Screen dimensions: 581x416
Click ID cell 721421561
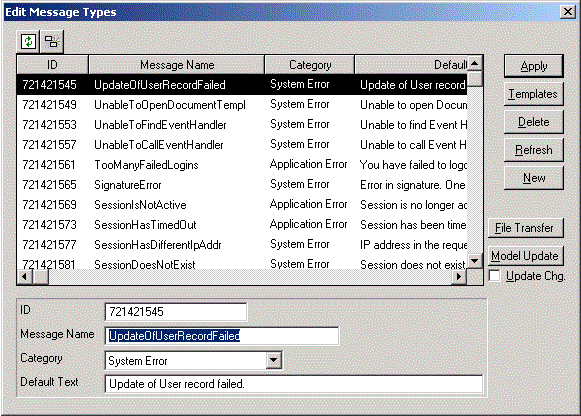(x=49, y=165)
